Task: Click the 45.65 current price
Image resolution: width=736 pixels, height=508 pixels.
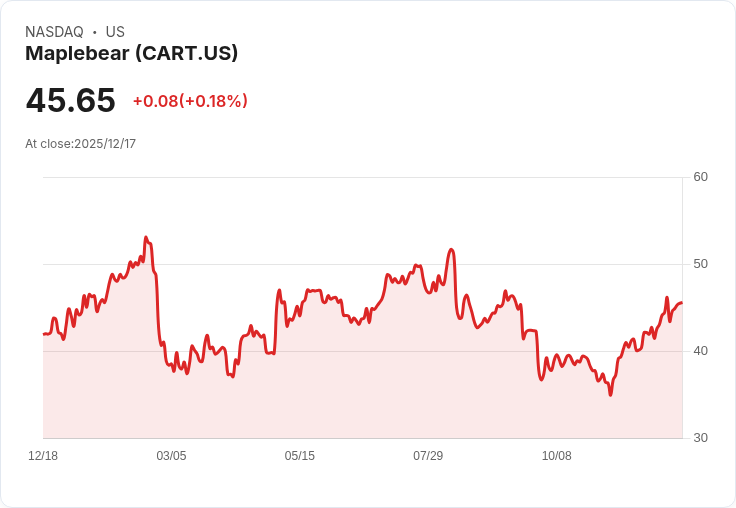Action: [70, 101]
